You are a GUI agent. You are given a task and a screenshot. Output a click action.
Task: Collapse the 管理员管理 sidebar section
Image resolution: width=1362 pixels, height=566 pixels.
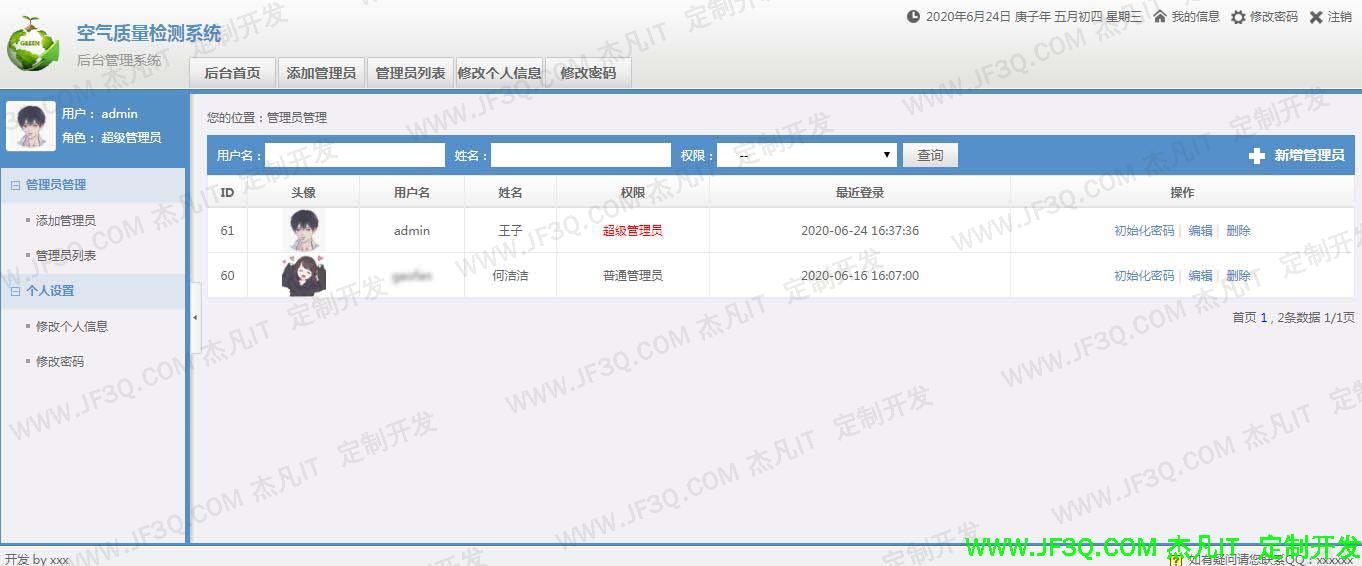[15, 185]
